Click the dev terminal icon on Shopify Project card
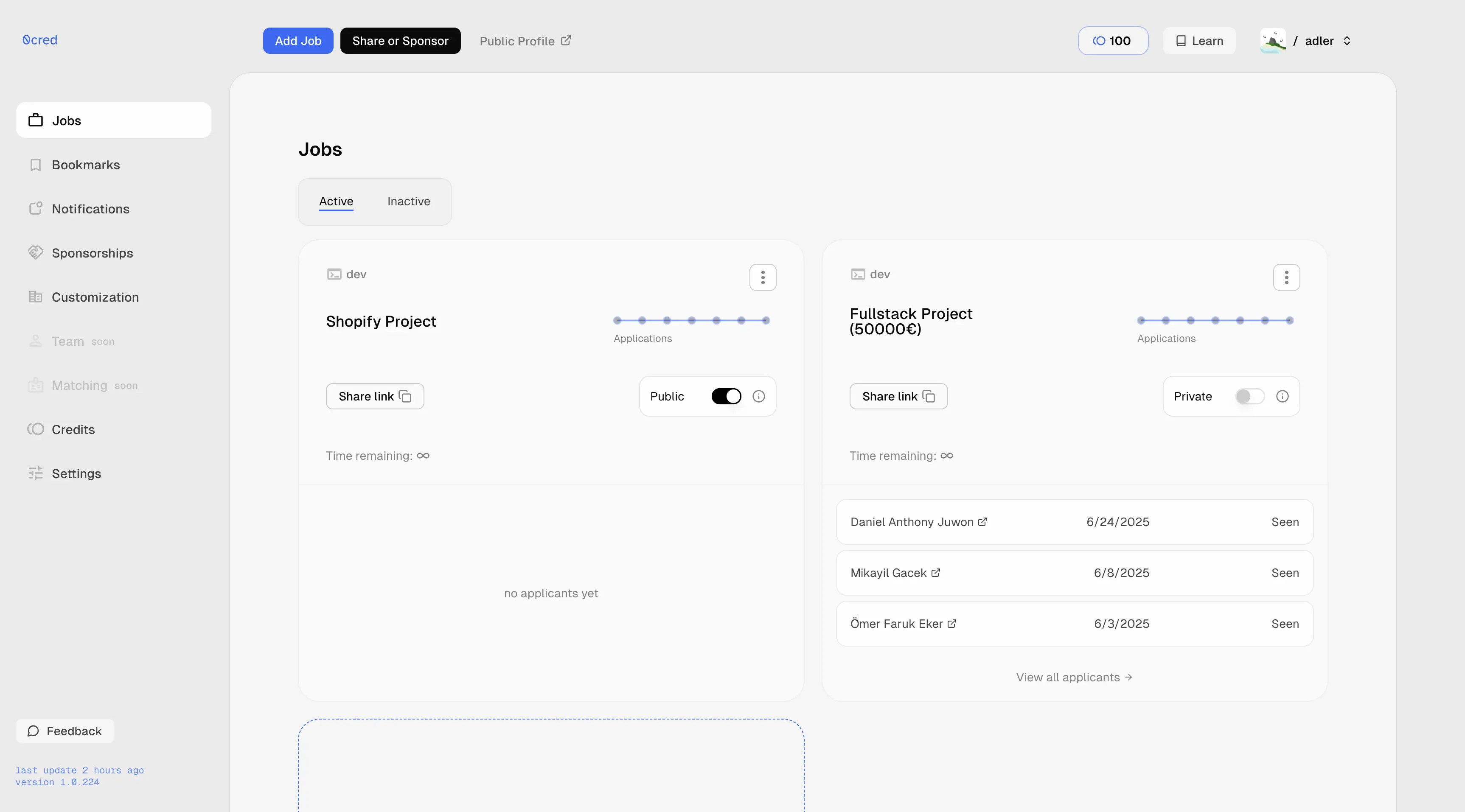 coord(334,274)
